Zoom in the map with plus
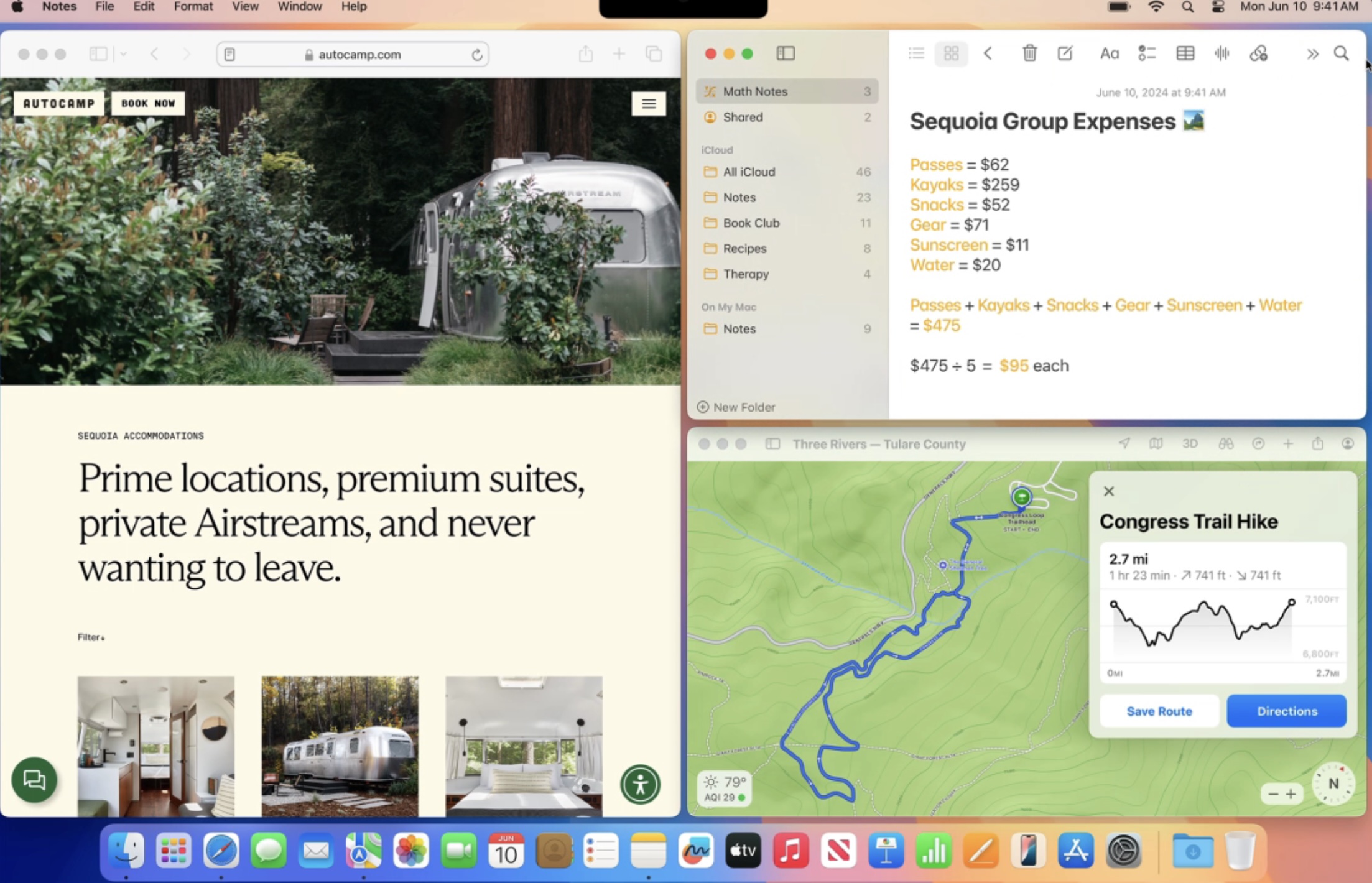Viewport: 1372px width, 883px height. pyautogui.click(x=1291, y=794)
